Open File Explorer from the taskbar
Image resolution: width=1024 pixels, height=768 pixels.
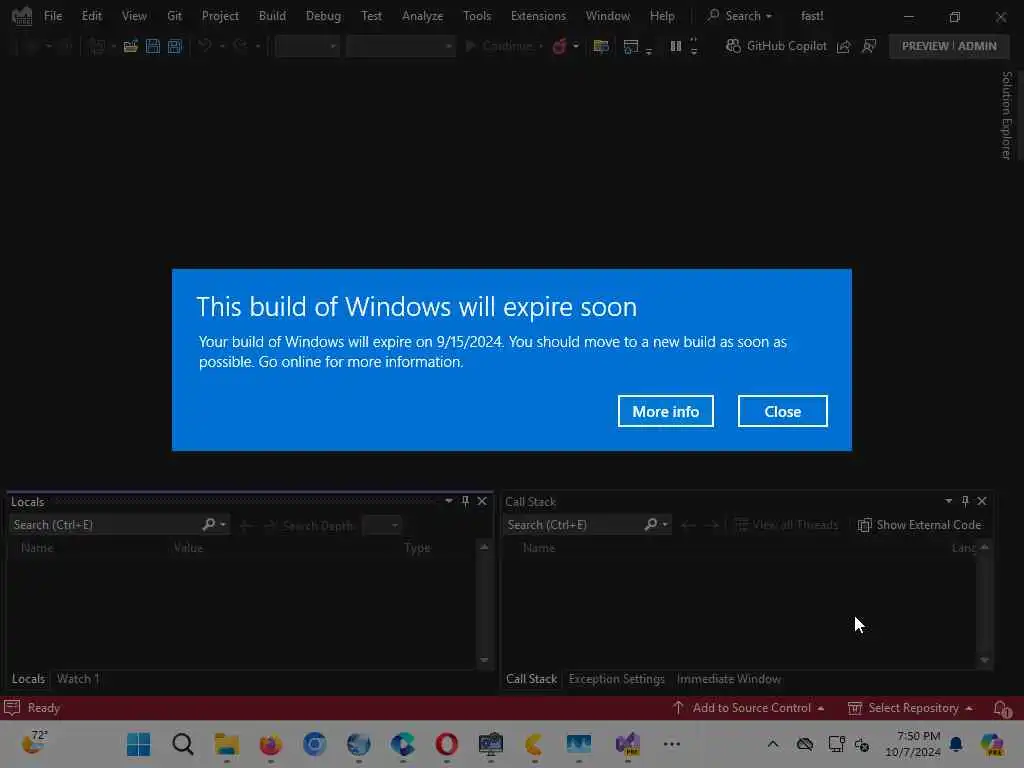(x=227, y=744)
